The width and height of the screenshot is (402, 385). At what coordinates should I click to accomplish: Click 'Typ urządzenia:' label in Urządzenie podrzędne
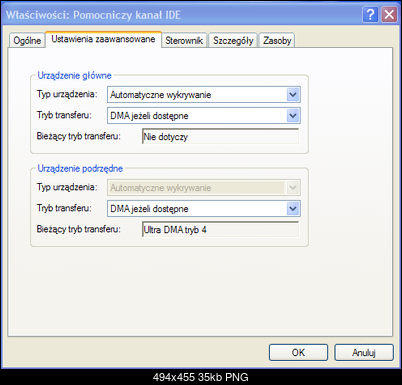point(67,187)
